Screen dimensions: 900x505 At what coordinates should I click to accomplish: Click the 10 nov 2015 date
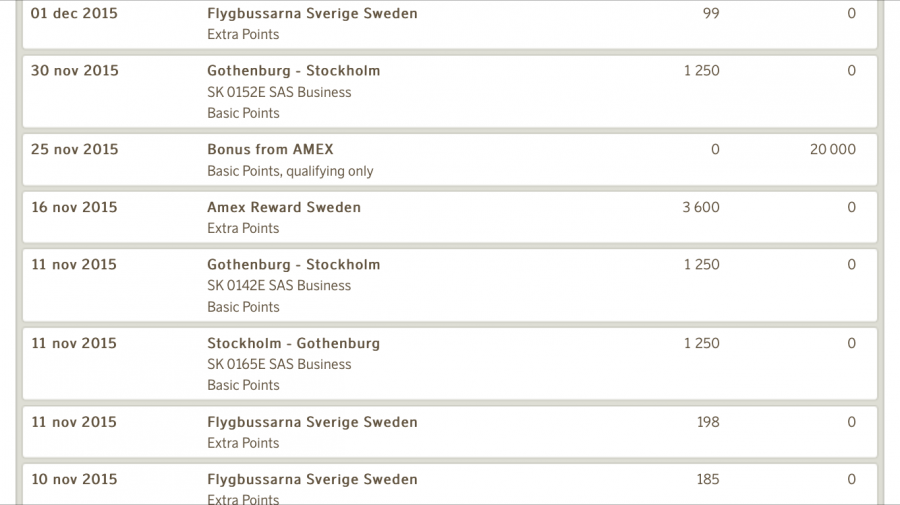74,480
